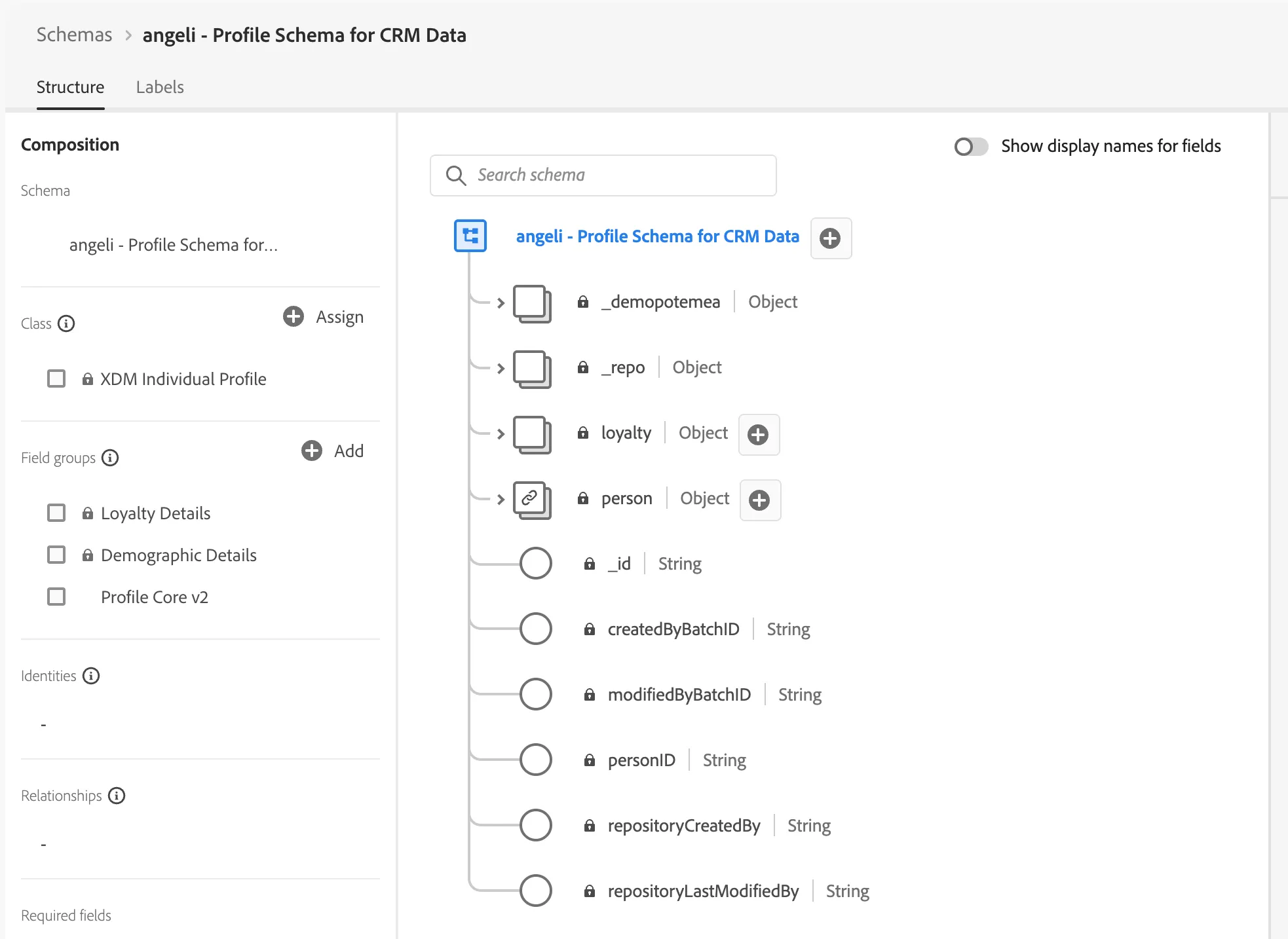The width and height of the screenshot is (1288, 939).
Task: Expand the loyalty object node
Action: pyautogui.click(x=501, y=433)
